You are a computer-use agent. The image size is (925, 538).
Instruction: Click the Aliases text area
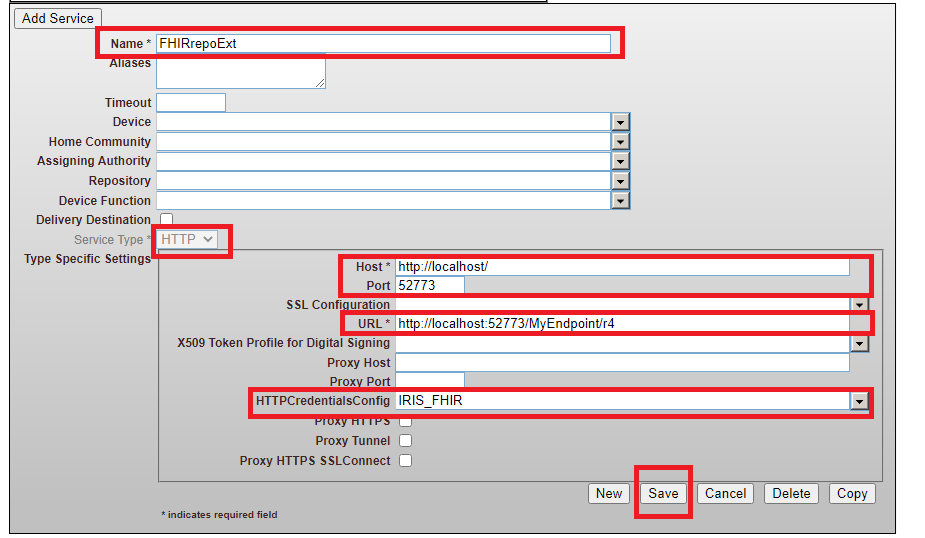click(240, 72)
